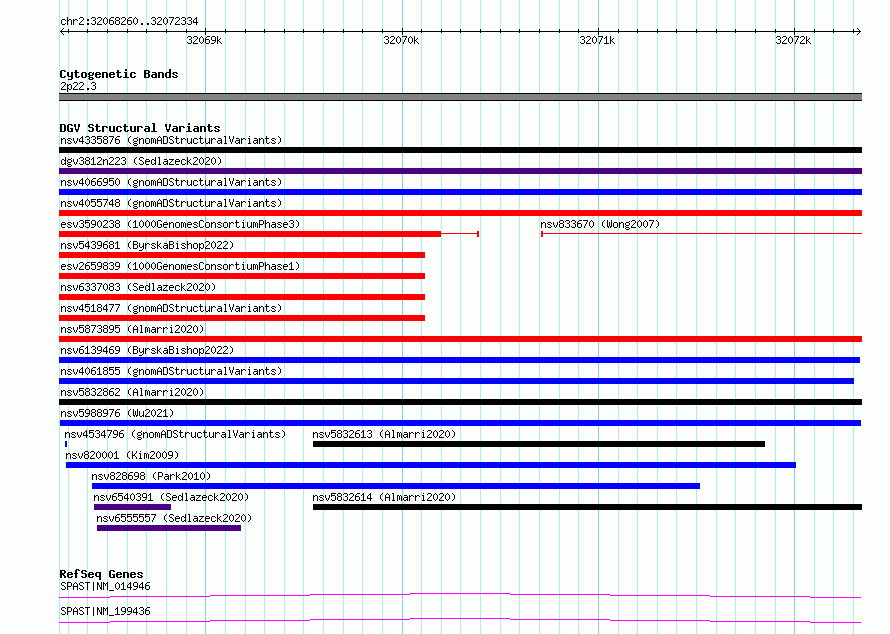Click the thin red line under nsv833670
Image resolution: width=890 pixels, height=634 pixels.
coord(702,234)
